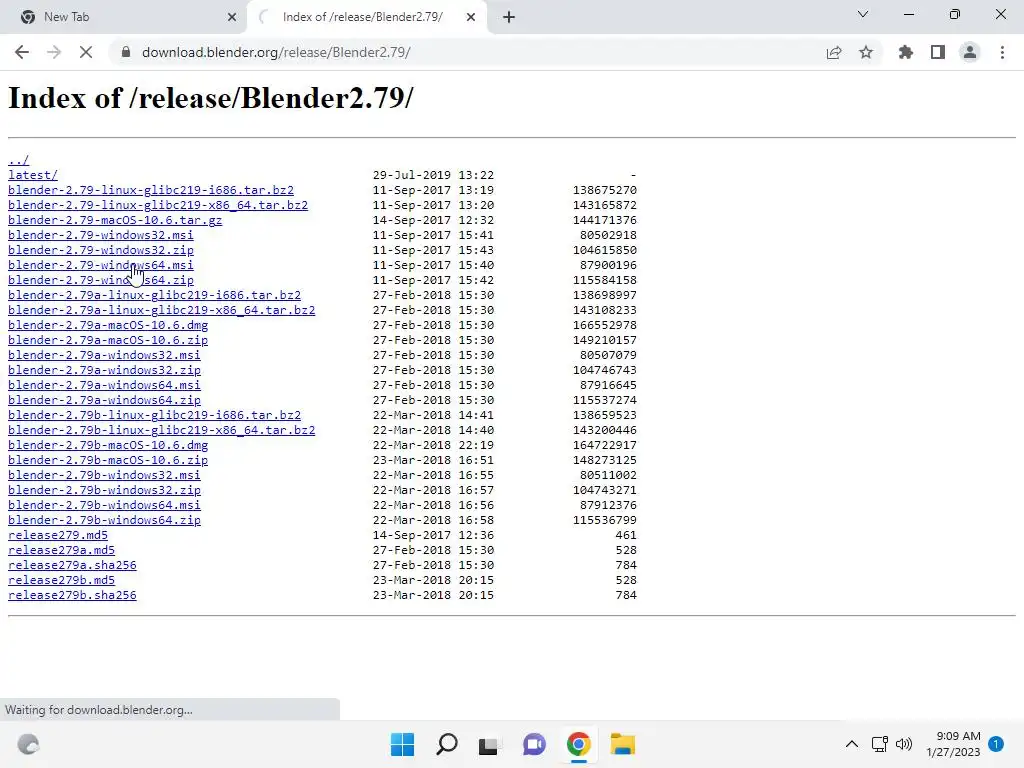Close the New Tab tab
Viewport: 1024px width, 768px height.
point(232,17)
